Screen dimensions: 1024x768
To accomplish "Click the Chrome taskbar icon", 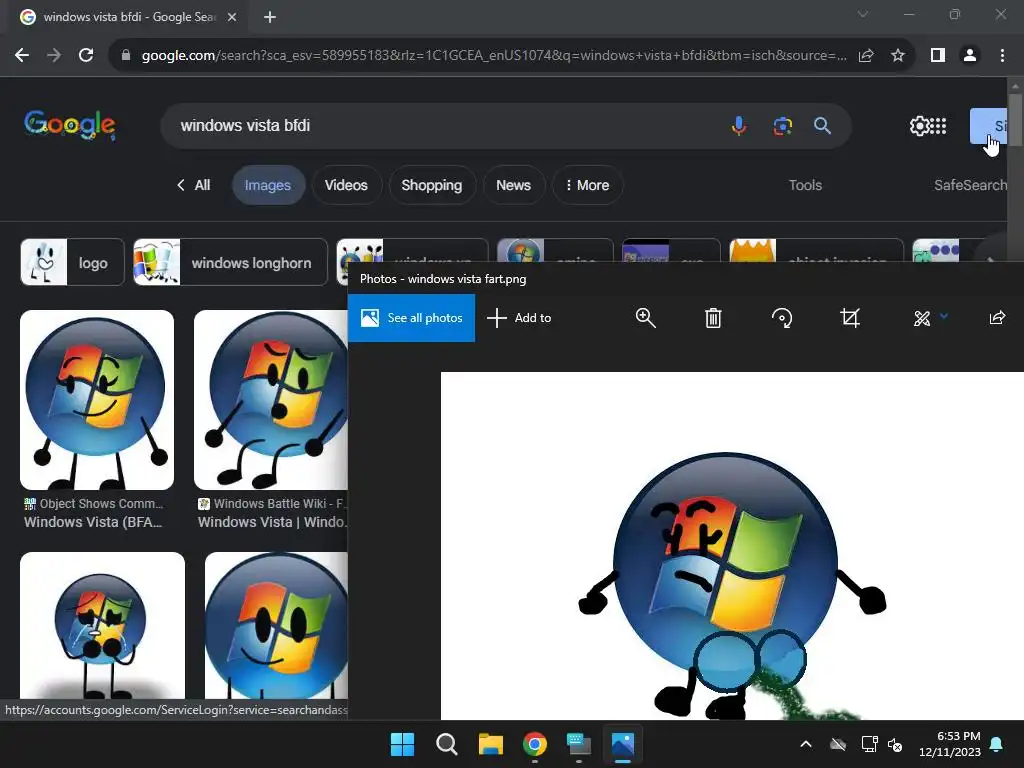I will [x=535, y=744].
